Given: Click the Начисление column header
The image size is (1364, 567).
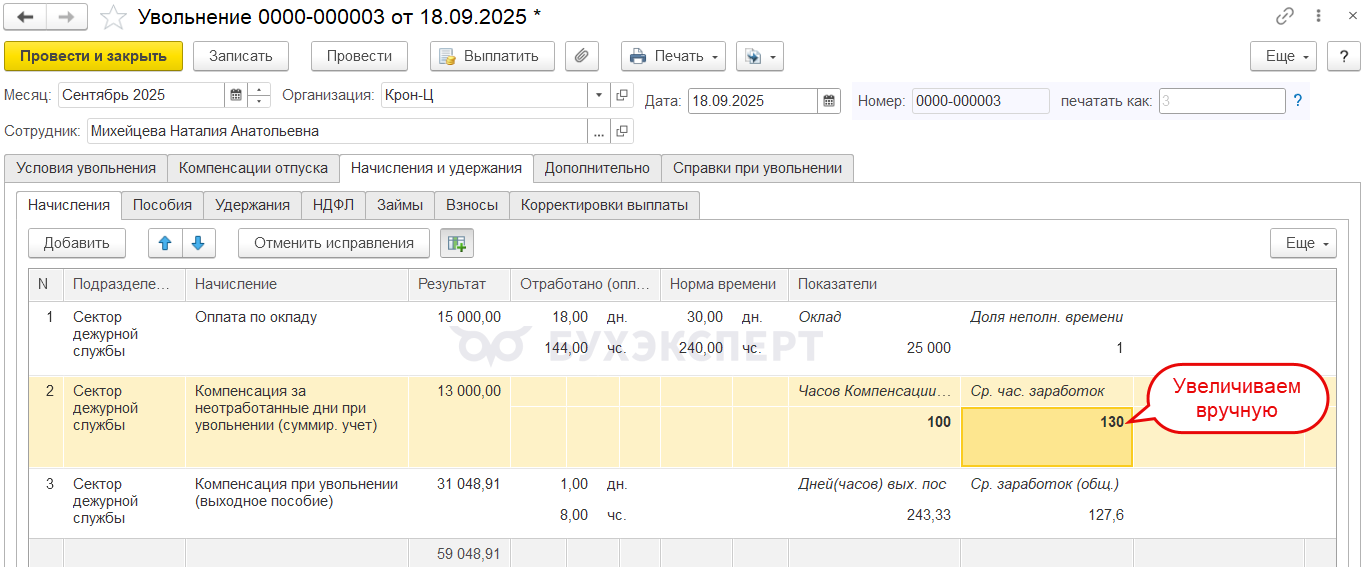Looking at the screenshot, I should tap(297, 284).
